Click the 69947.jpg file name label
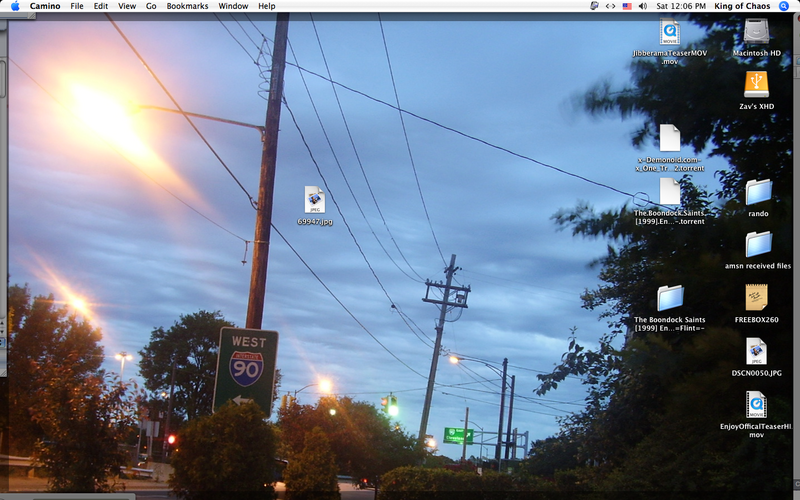This screenshot has height=500, width=800. pos(315,221)
